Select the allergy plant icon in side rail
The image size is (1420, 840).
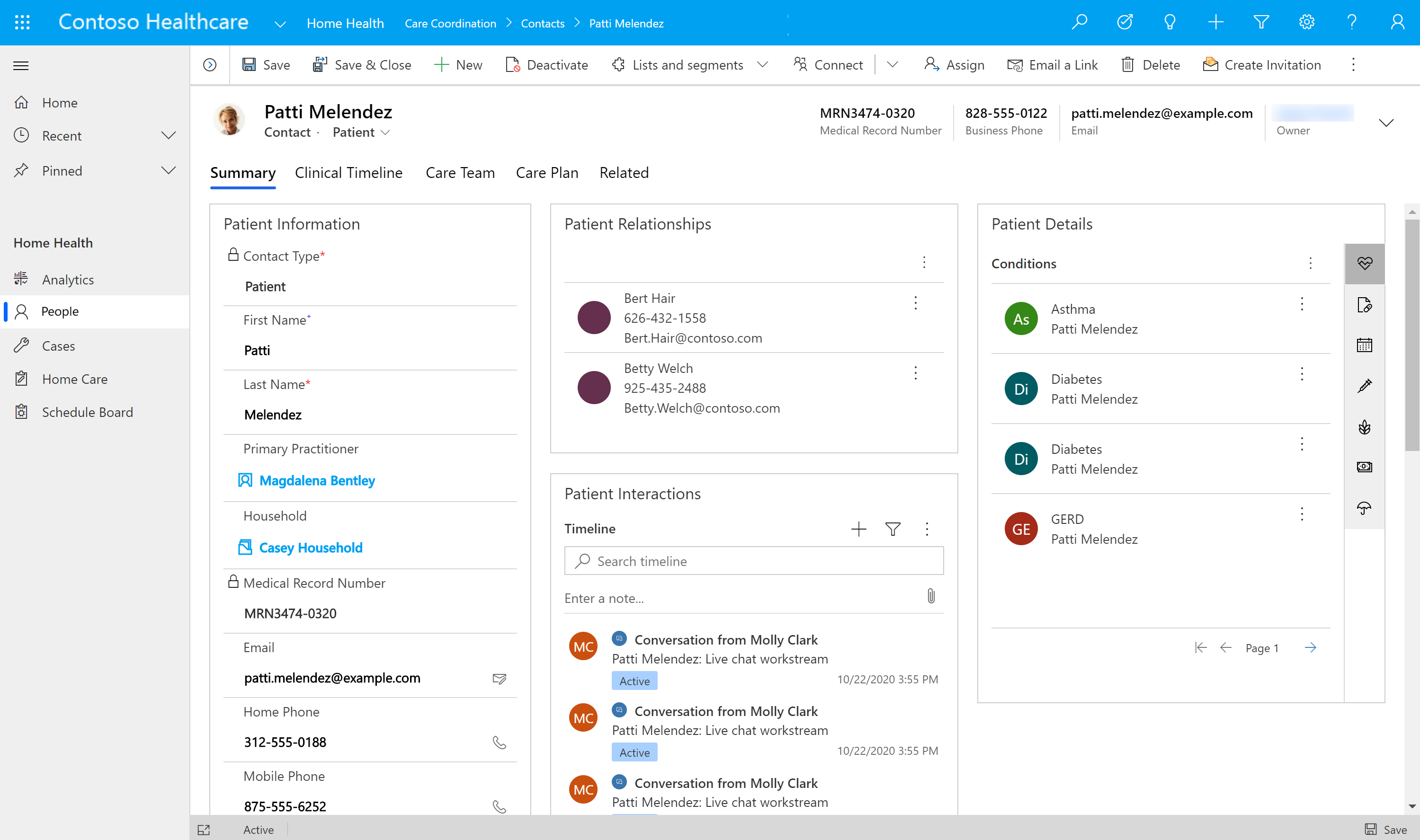(1365, 427)
